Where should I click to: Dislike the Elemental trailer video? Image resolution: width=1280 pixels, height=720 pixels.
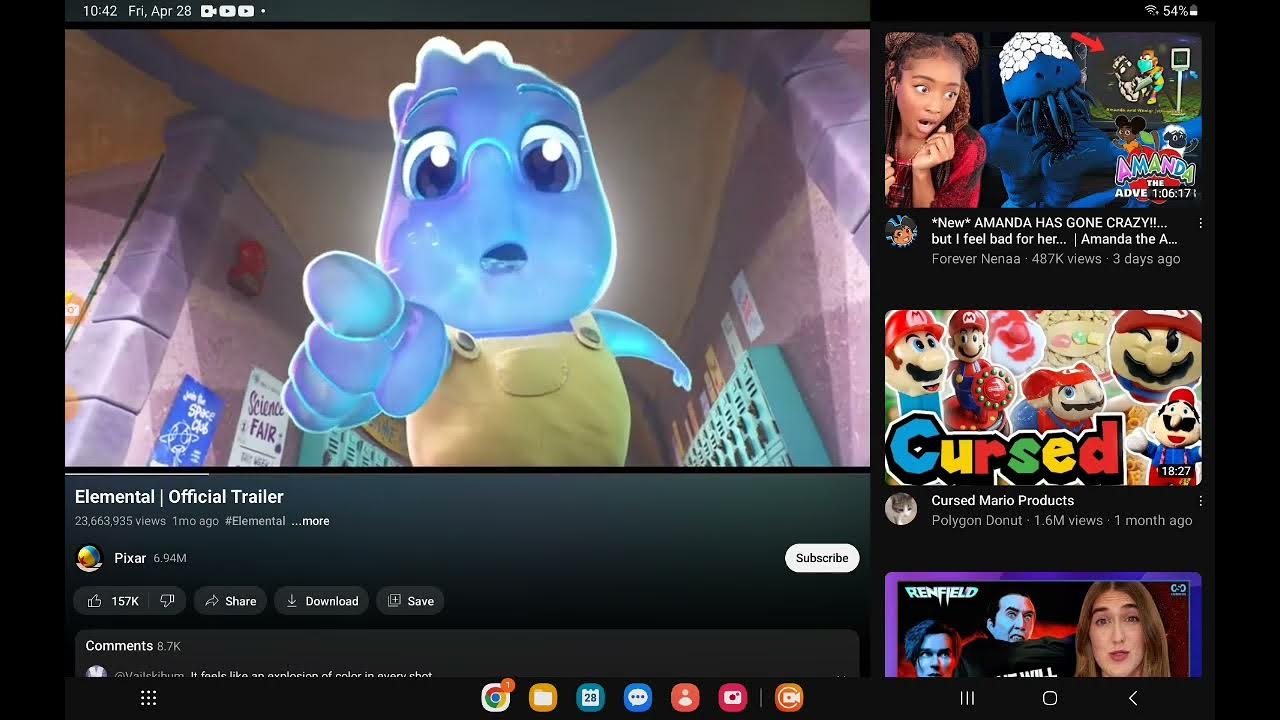pyautogui.click(x=168, y=601)
